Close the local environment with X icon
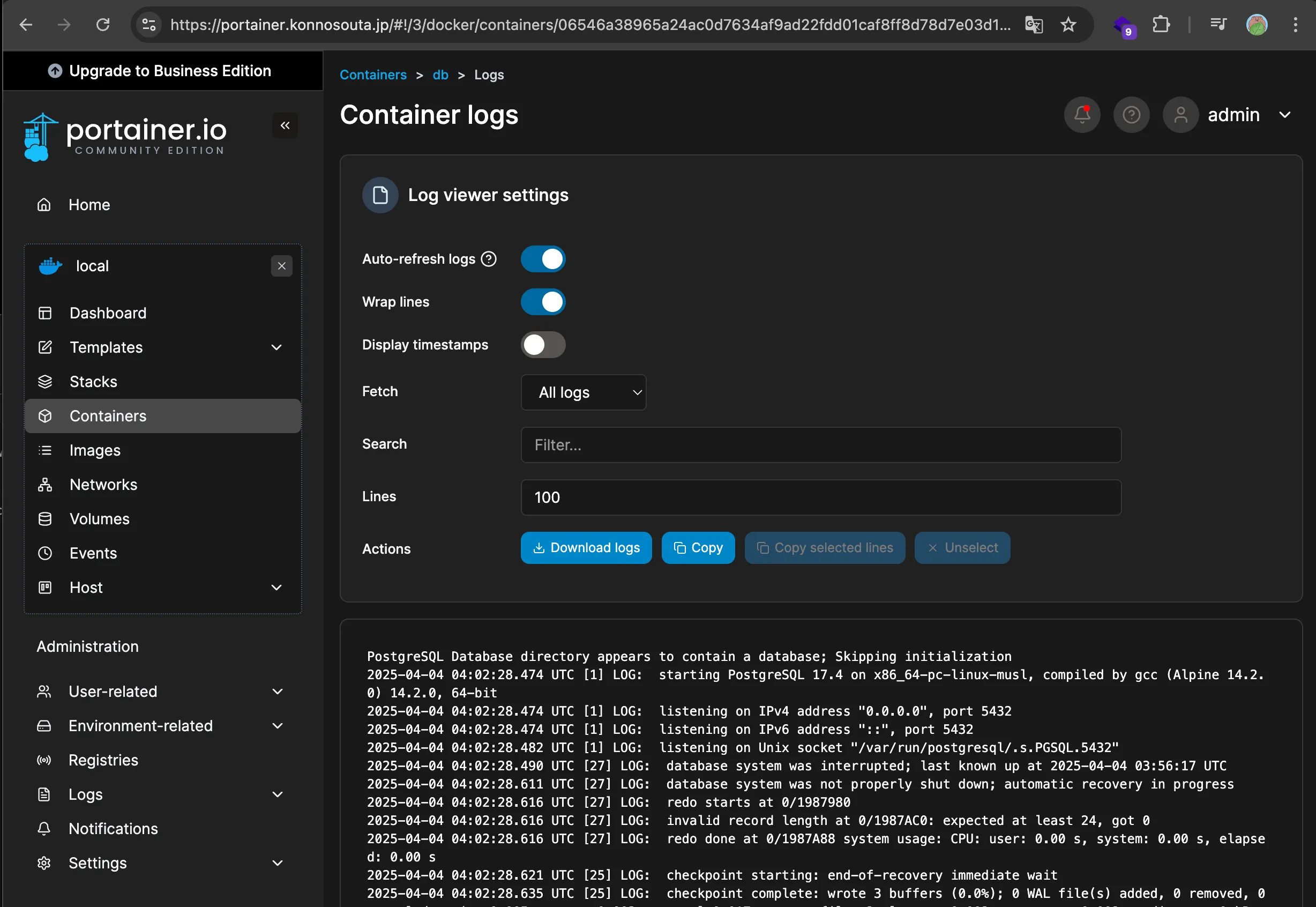1316x907 pixels. click(282, 266)
